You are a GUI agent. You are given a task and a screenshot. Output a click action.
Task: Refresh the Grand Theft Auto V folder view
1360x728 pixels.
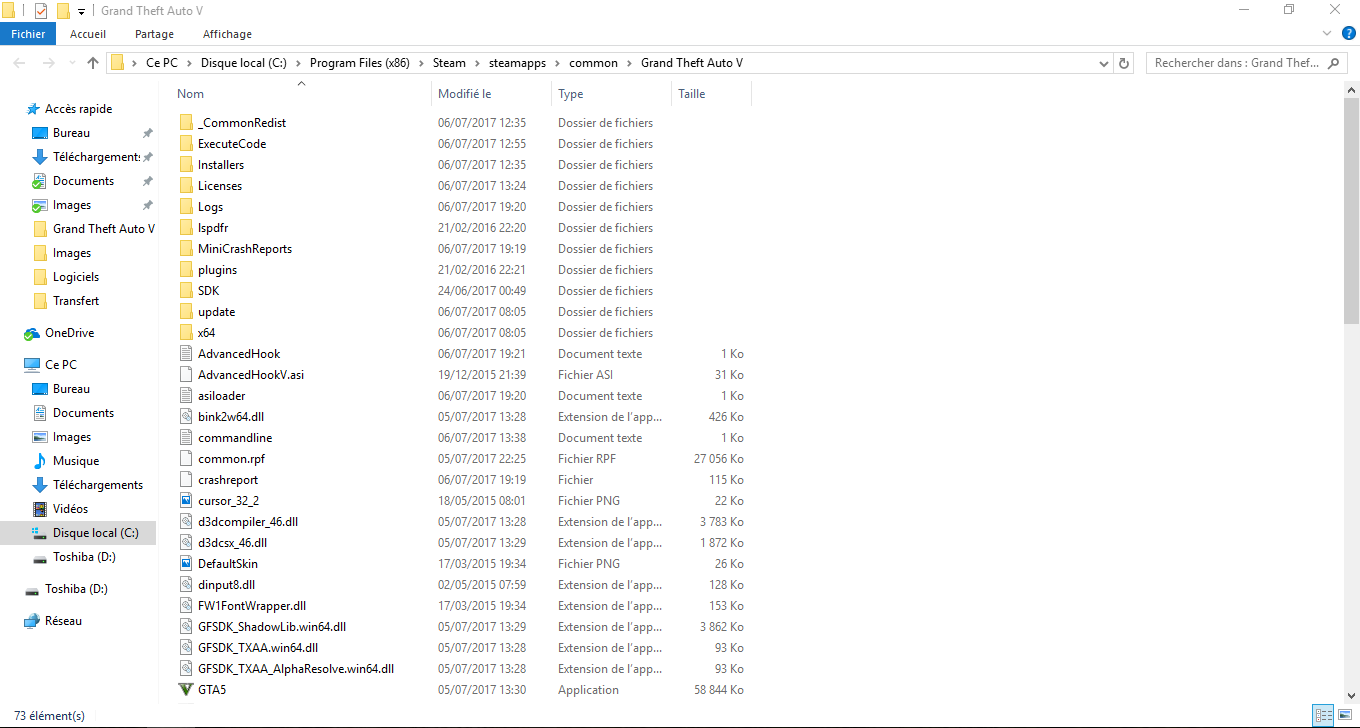pyautogui.click(x=1124, y=63)
